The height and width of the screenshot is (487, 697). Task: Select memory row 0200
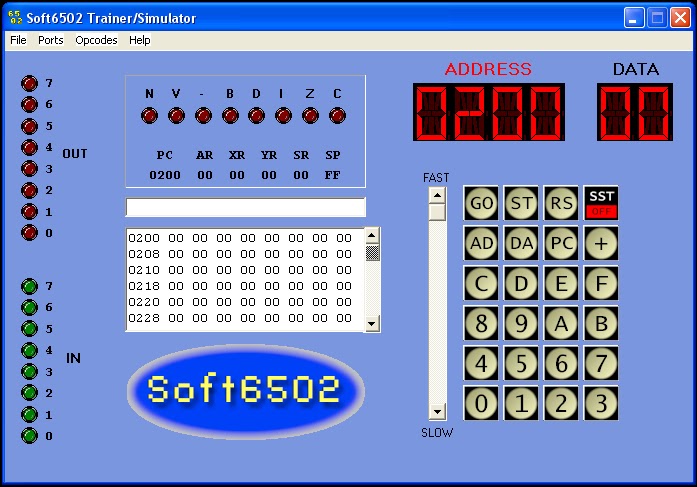coord(240,238)
